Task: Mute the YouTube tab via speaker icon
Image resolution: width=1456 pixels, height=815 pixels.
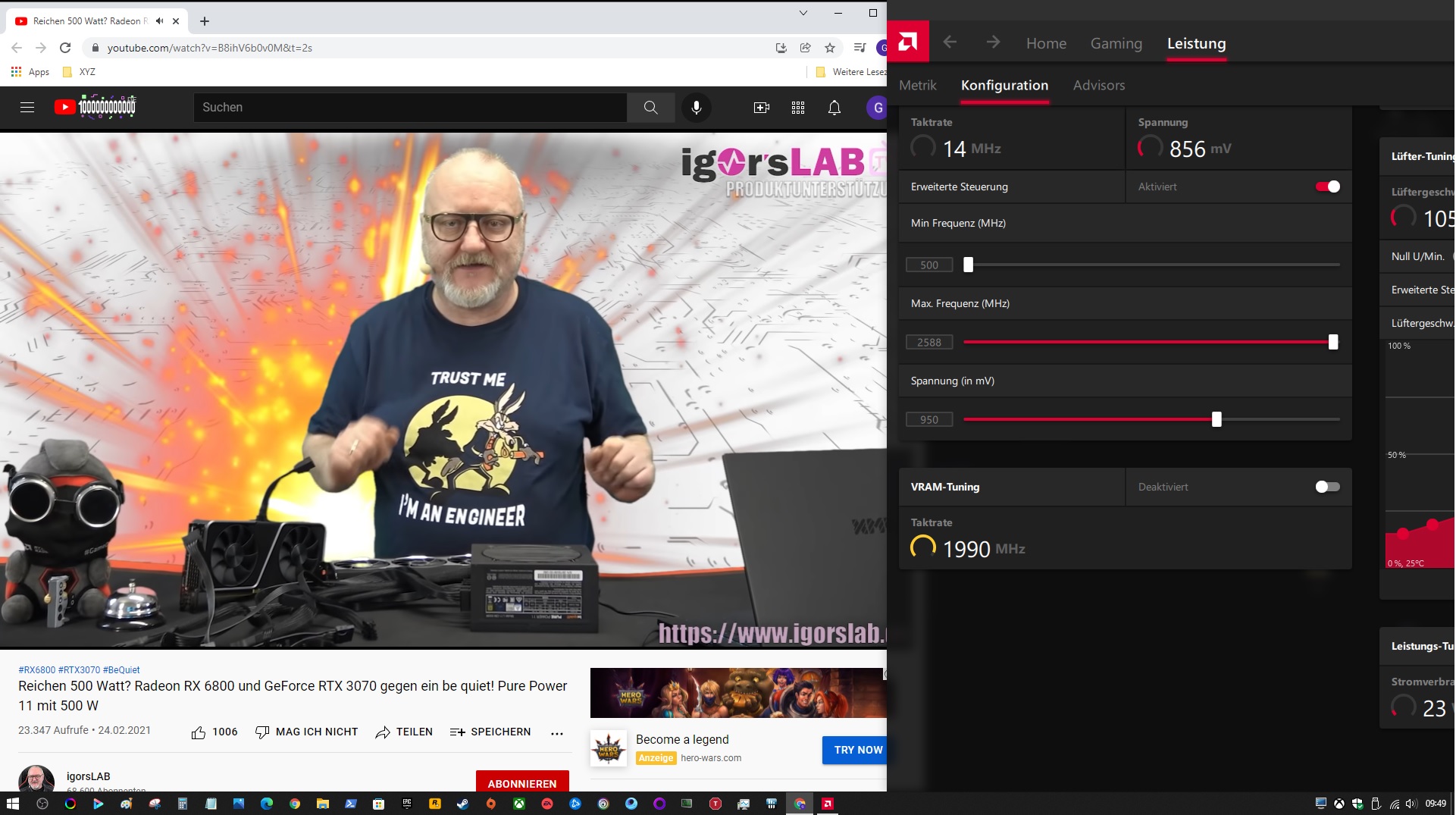Action: click(159, 21)
